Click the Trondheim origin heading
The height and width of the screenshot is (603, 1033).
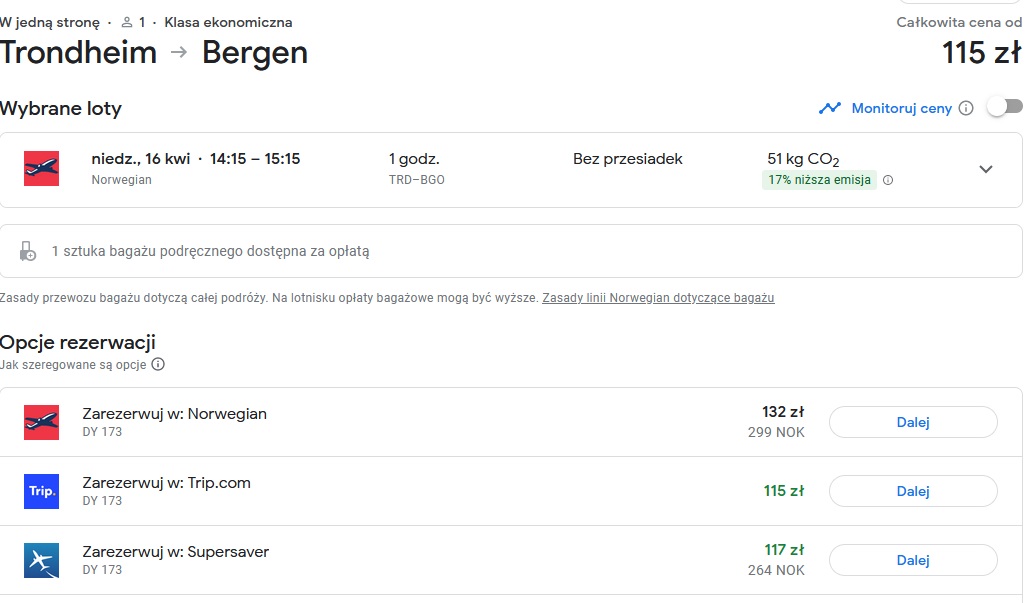coord(78,53)
